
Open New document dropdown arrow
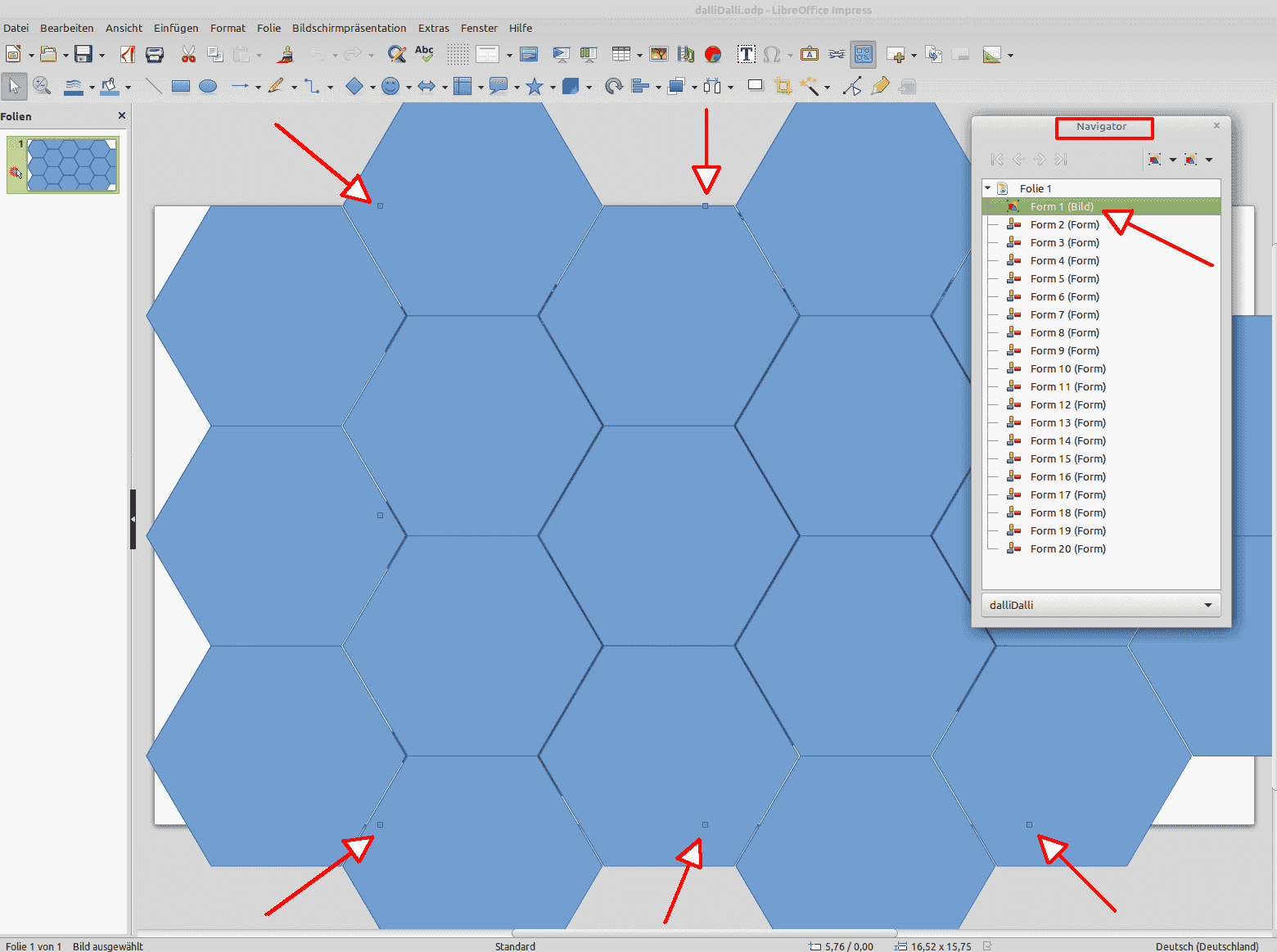tap(31, 56)
